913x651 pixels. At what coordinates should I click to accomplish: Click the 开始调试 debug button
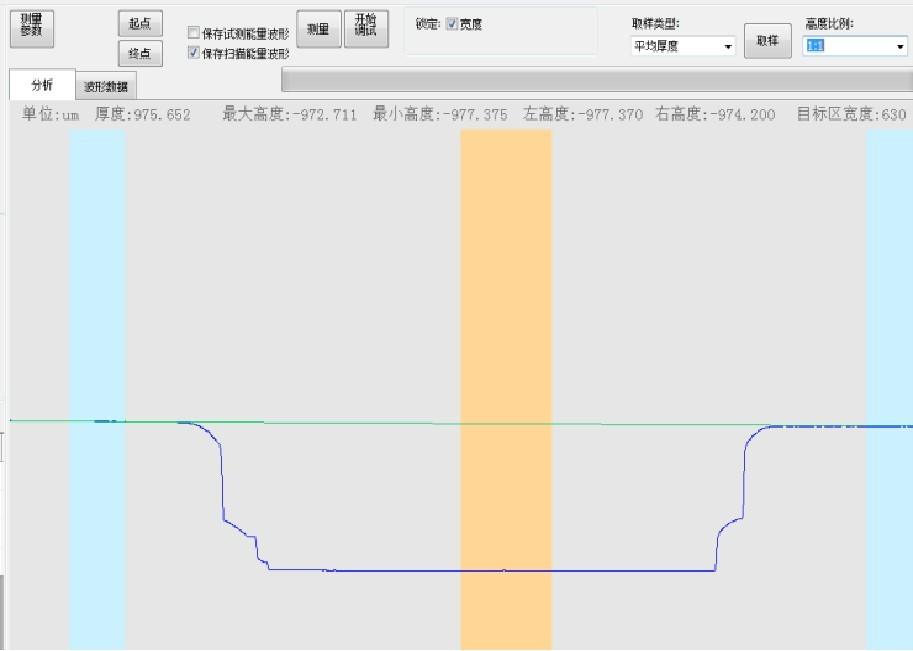[x=366, y=30]
